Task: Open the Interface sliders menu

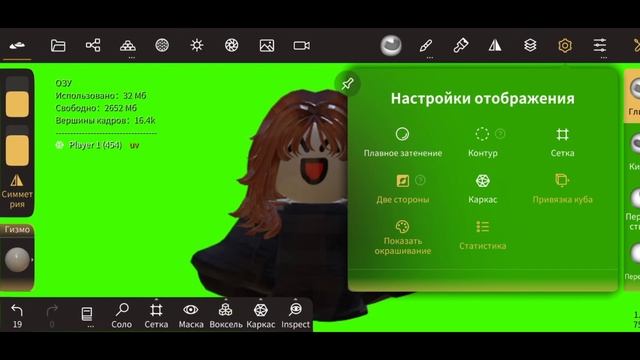Action: 600,45
